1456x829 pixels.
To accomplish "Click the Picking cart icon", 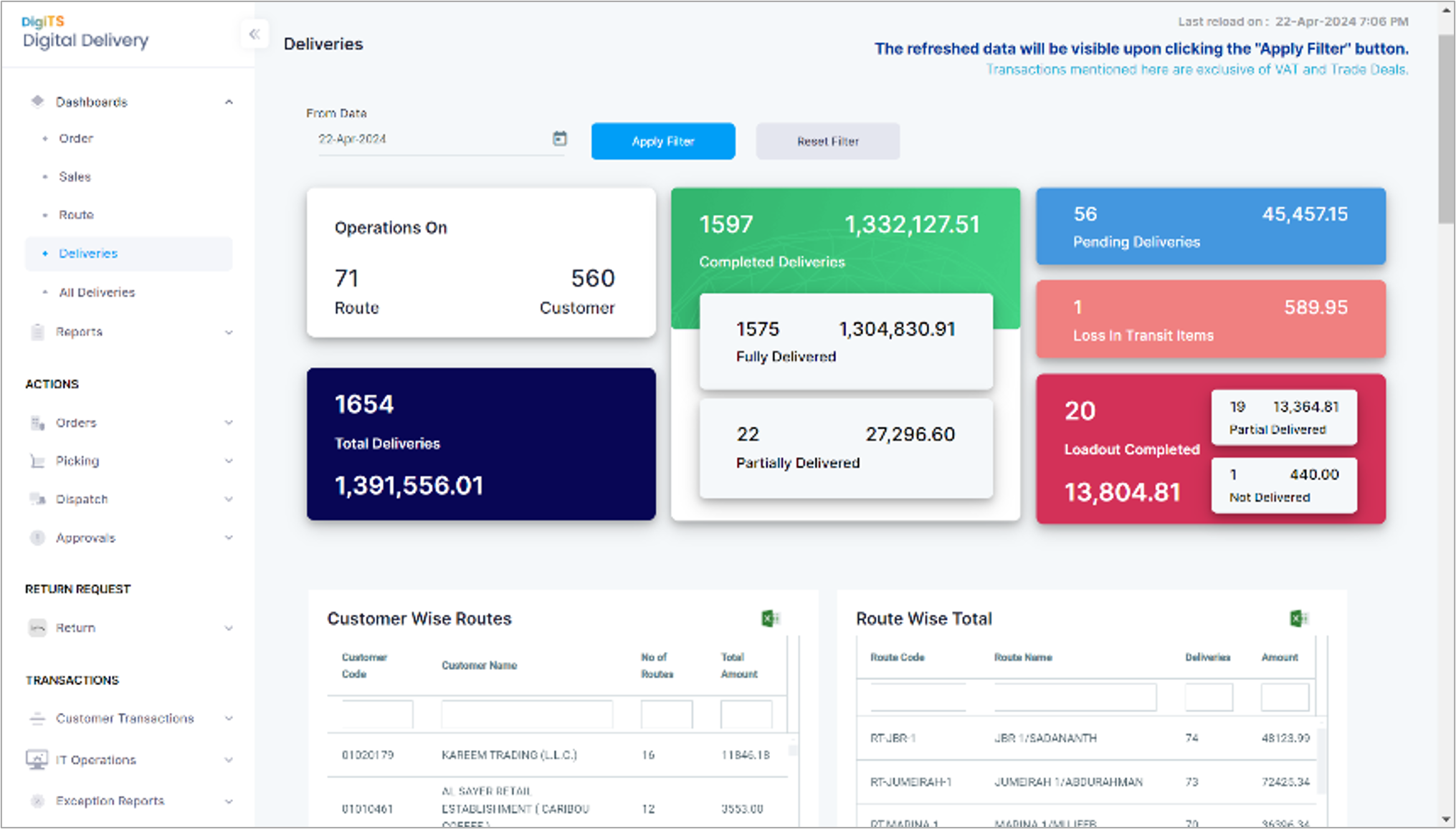I will 37,461.
